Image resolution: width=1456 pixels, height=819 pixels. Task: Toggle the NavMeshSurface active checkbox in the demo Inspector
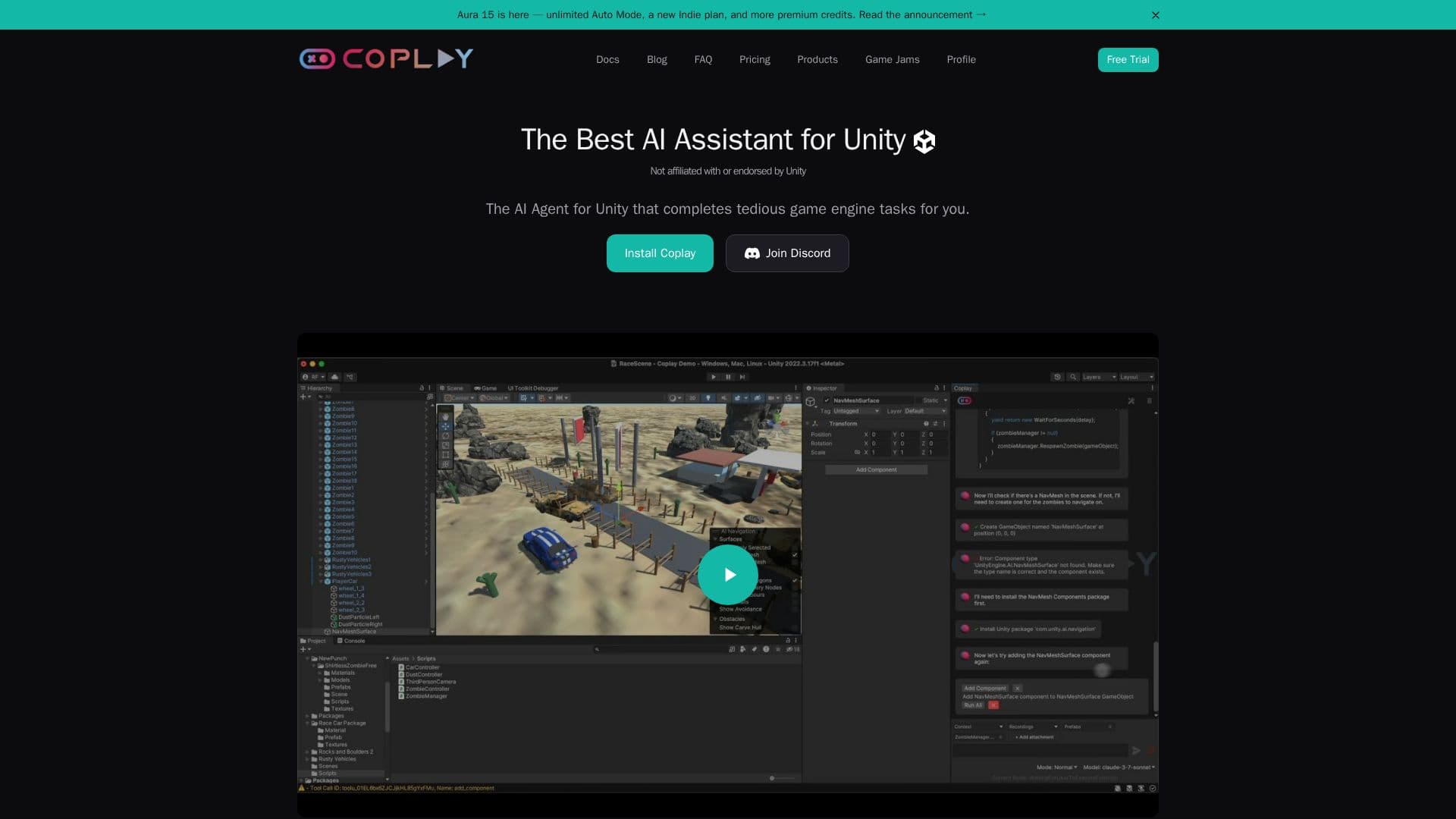pyautogui.click(x=827, y=400)
